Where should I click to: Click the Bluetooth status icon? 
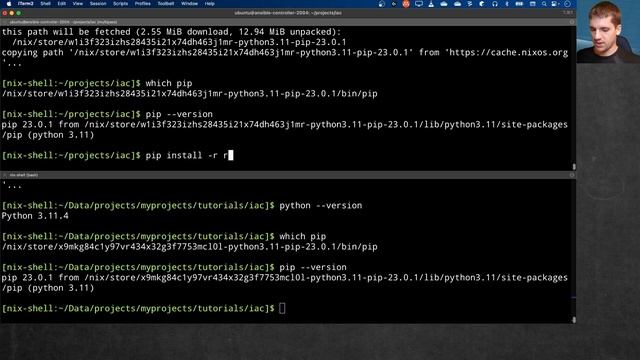[x=507, y=4]
